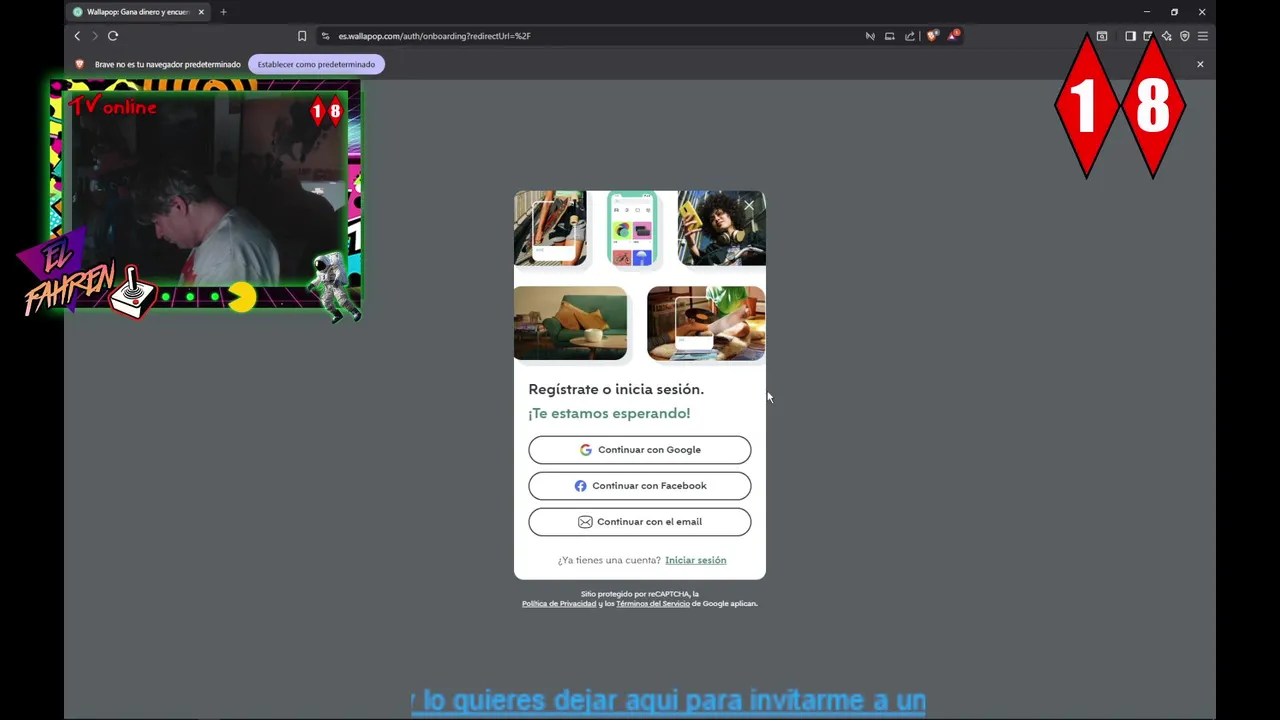Image resolution: width=1280 pixels, height=720 pixels.
Task: Reload the Wallapop page
Action: pos(113,36)
